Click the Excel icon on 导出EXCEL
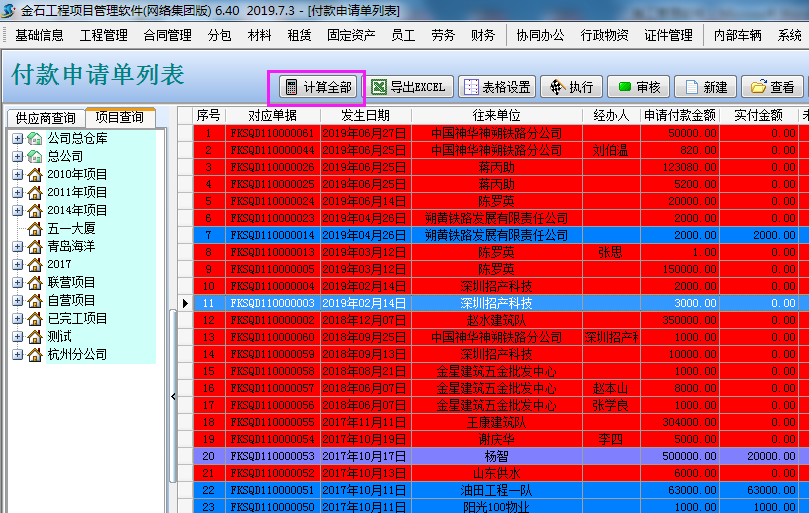 379,87
